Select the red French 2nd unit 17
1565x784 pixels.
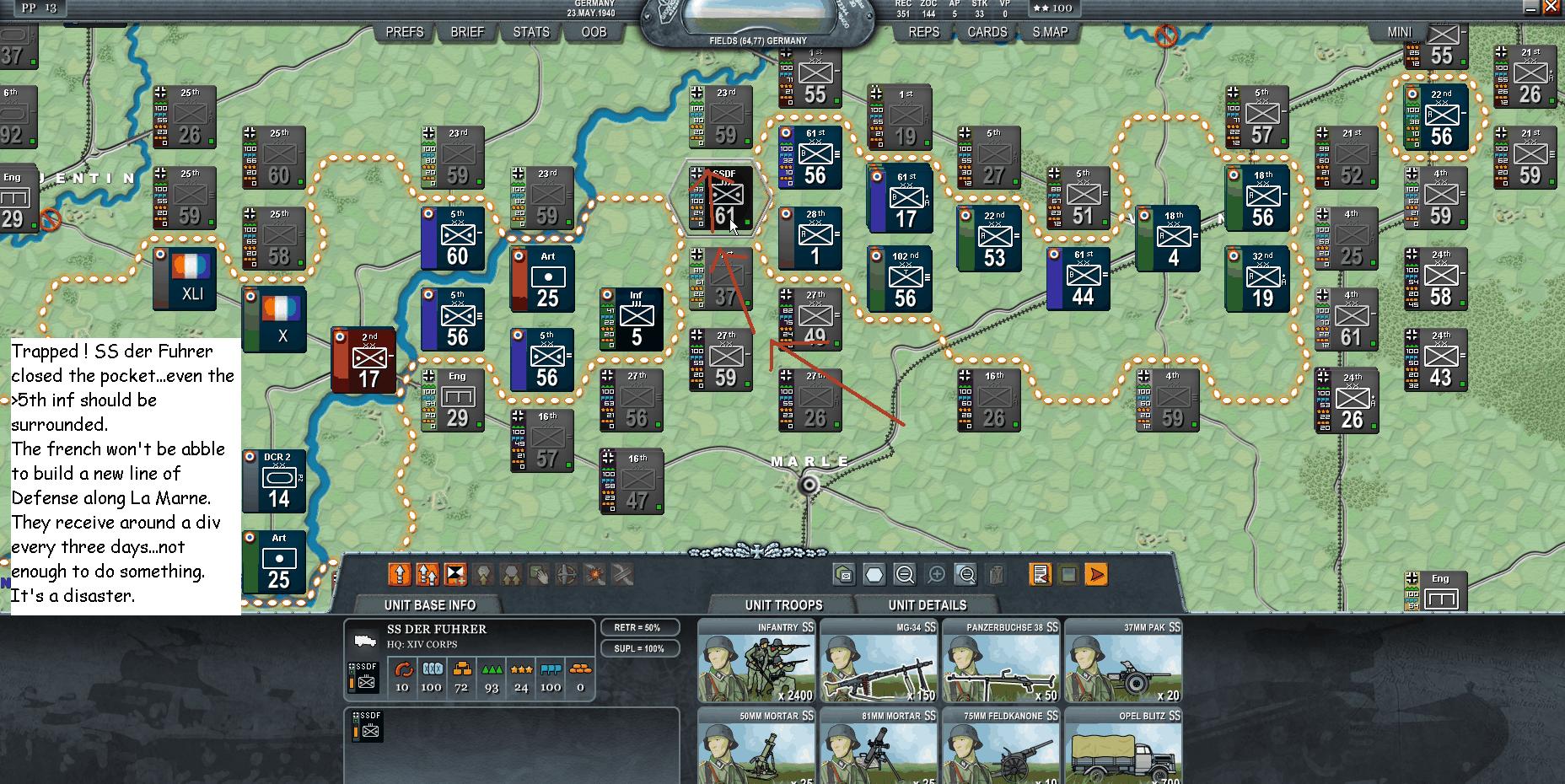363,360
